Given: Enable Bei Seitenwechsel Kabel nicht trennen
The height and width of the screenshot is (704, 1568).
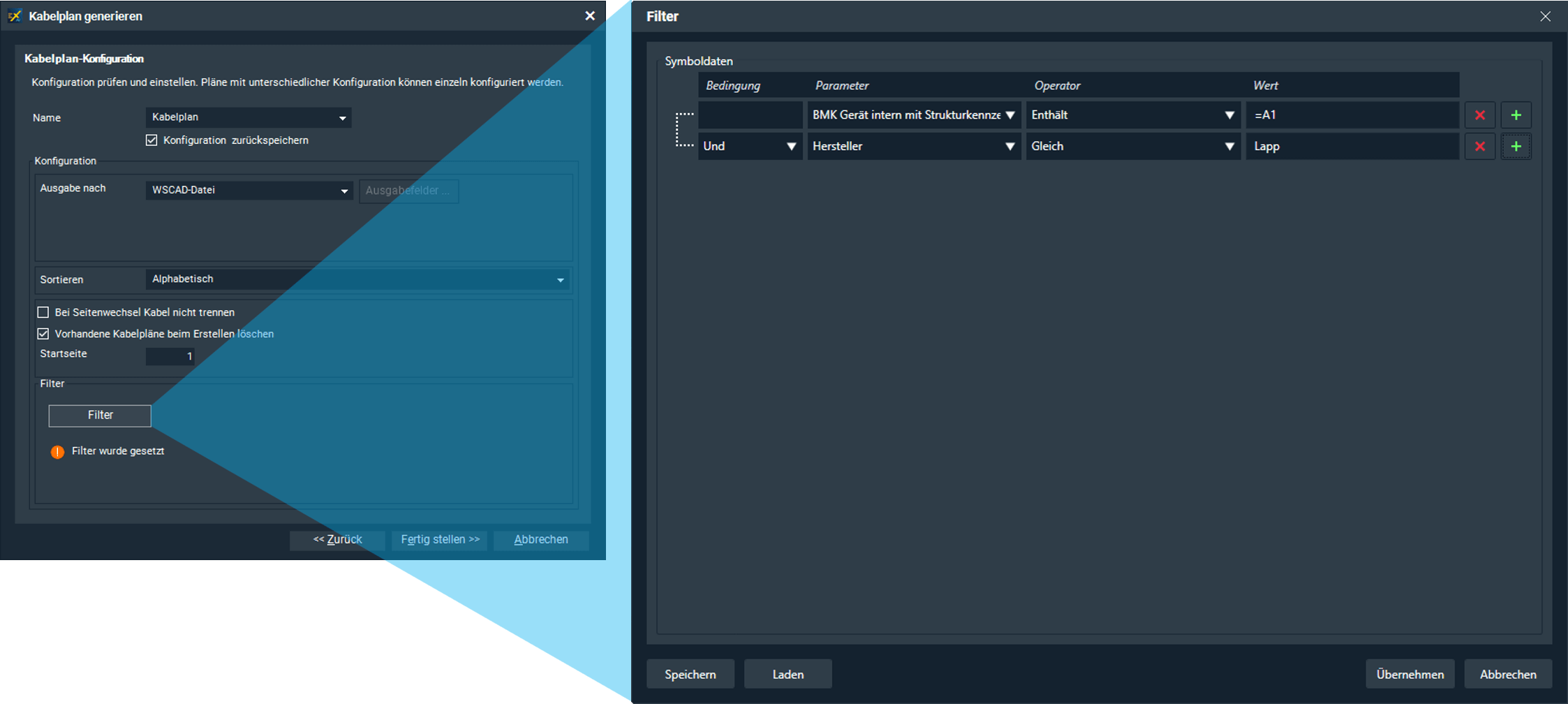Looking at the screenshot, I should [43, 312].
